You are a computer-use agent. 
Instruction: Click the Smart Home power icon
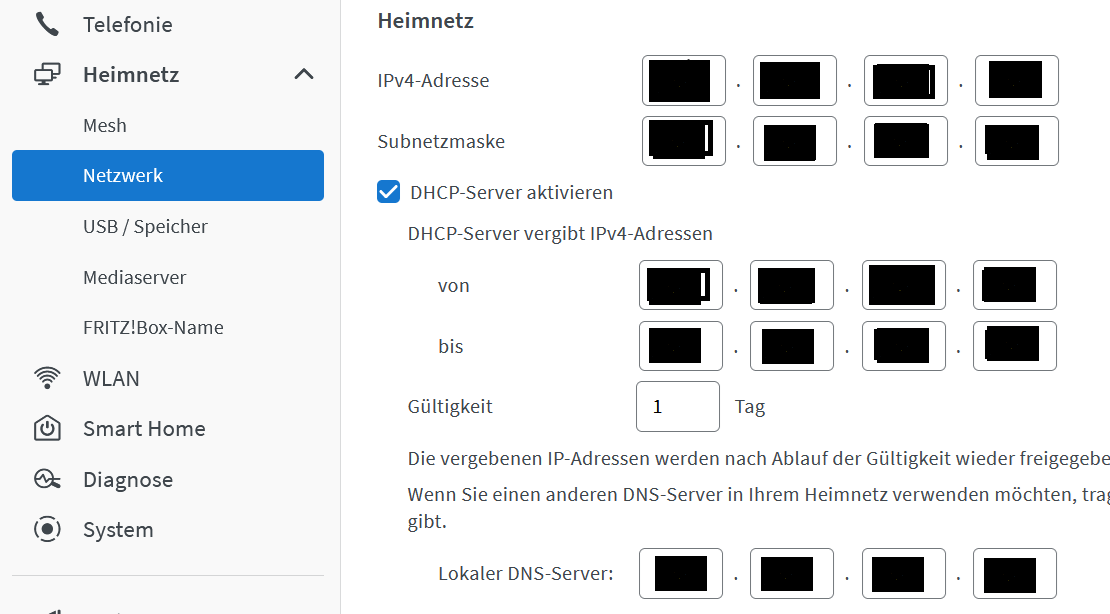pos(47,429)
